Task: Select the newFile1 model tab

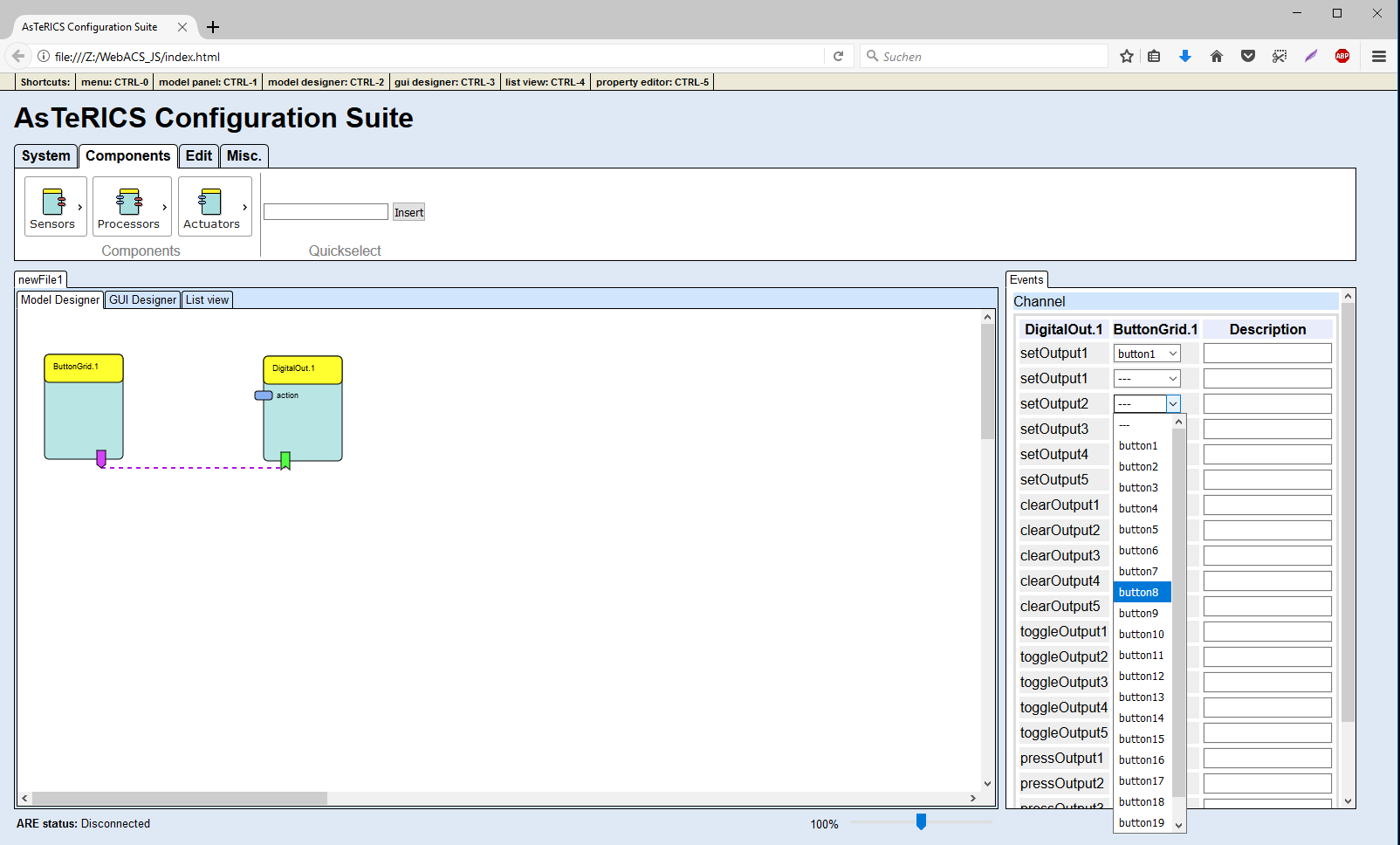Action: pyautogui.click(x=41, y=280)
